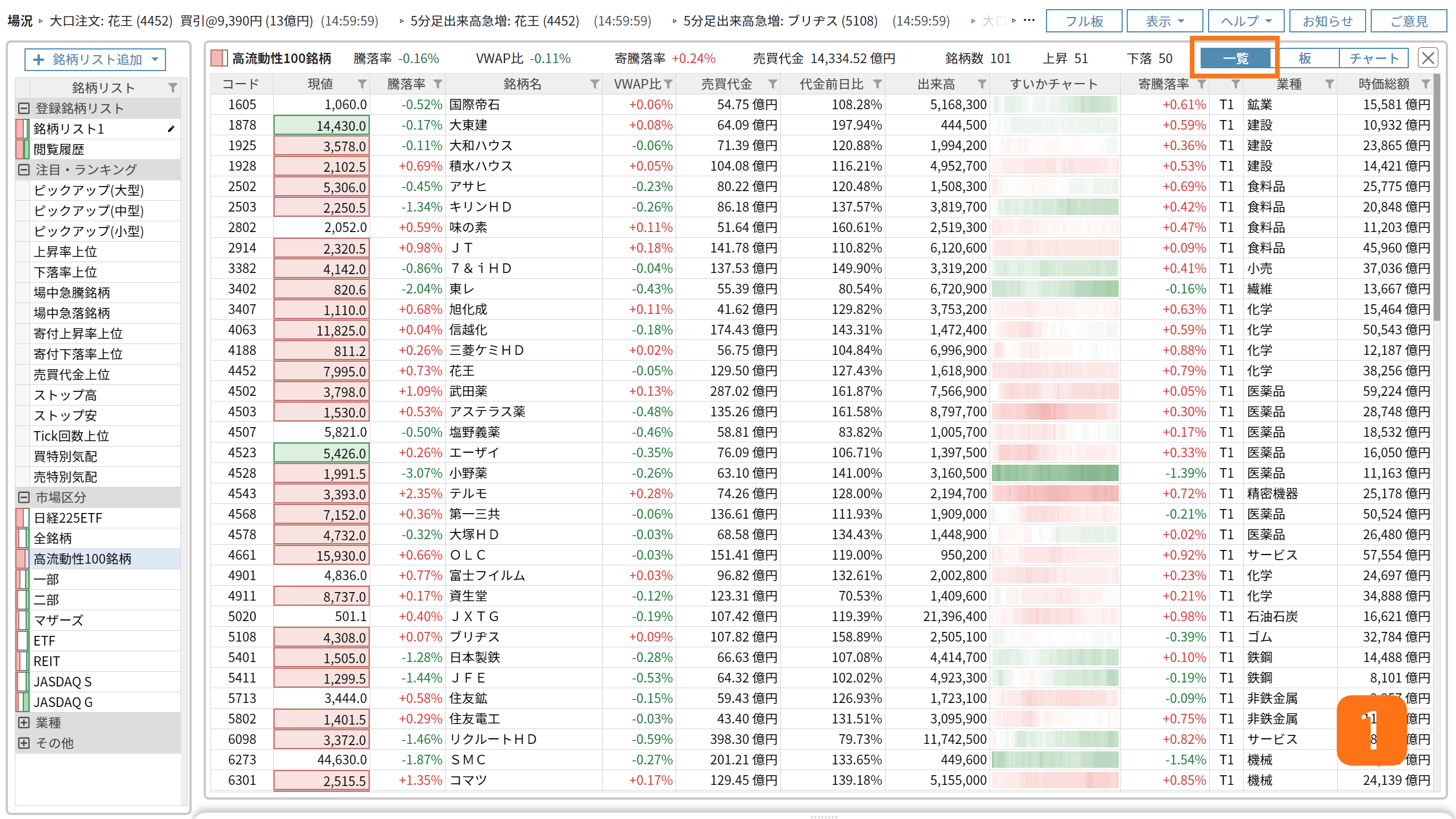Click the 花王 大口注文 ticker news

pyautogui.click(x=213, y=21)
